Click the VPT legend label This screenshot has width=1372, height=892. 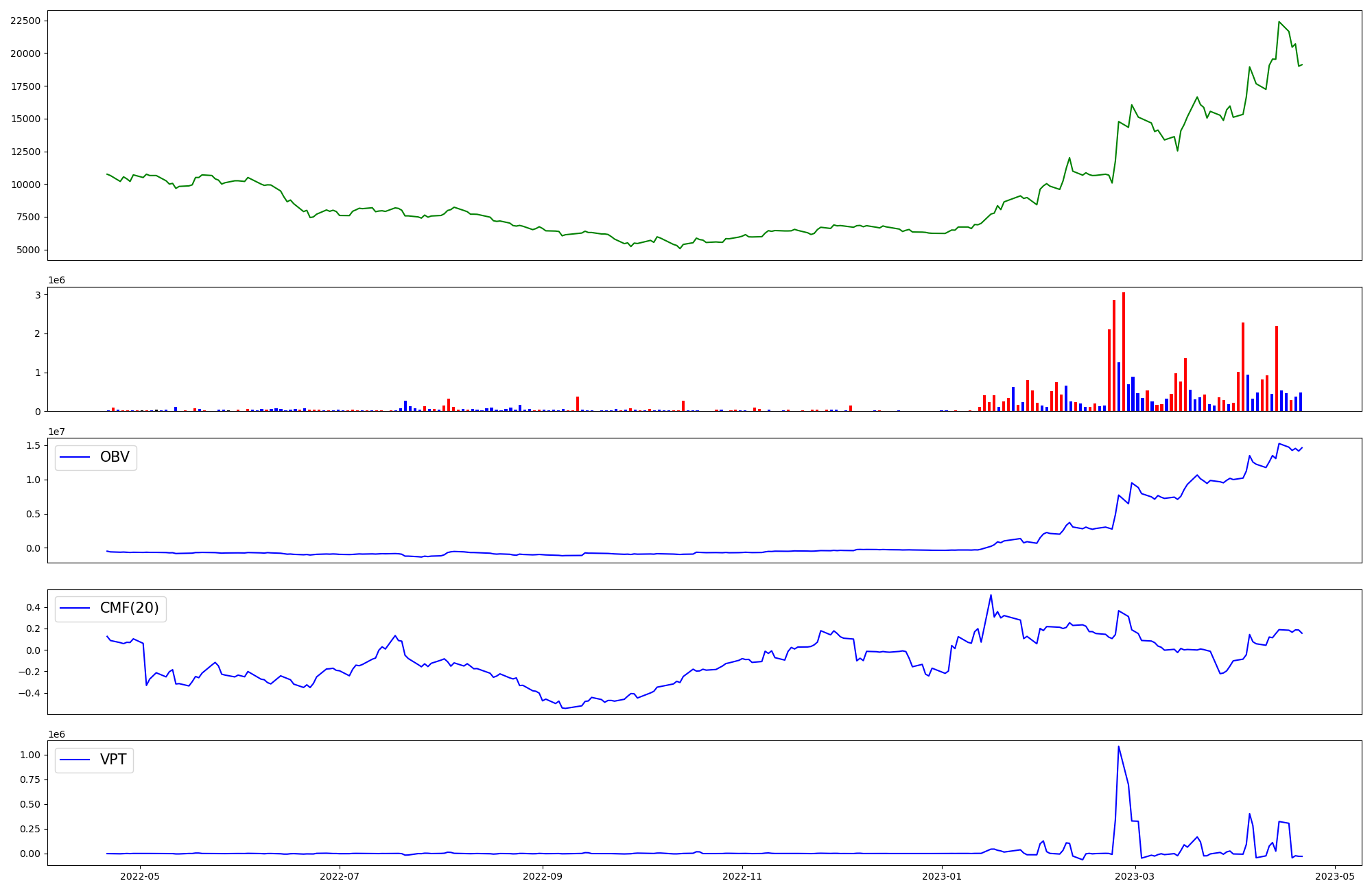[x=113, y=760]
